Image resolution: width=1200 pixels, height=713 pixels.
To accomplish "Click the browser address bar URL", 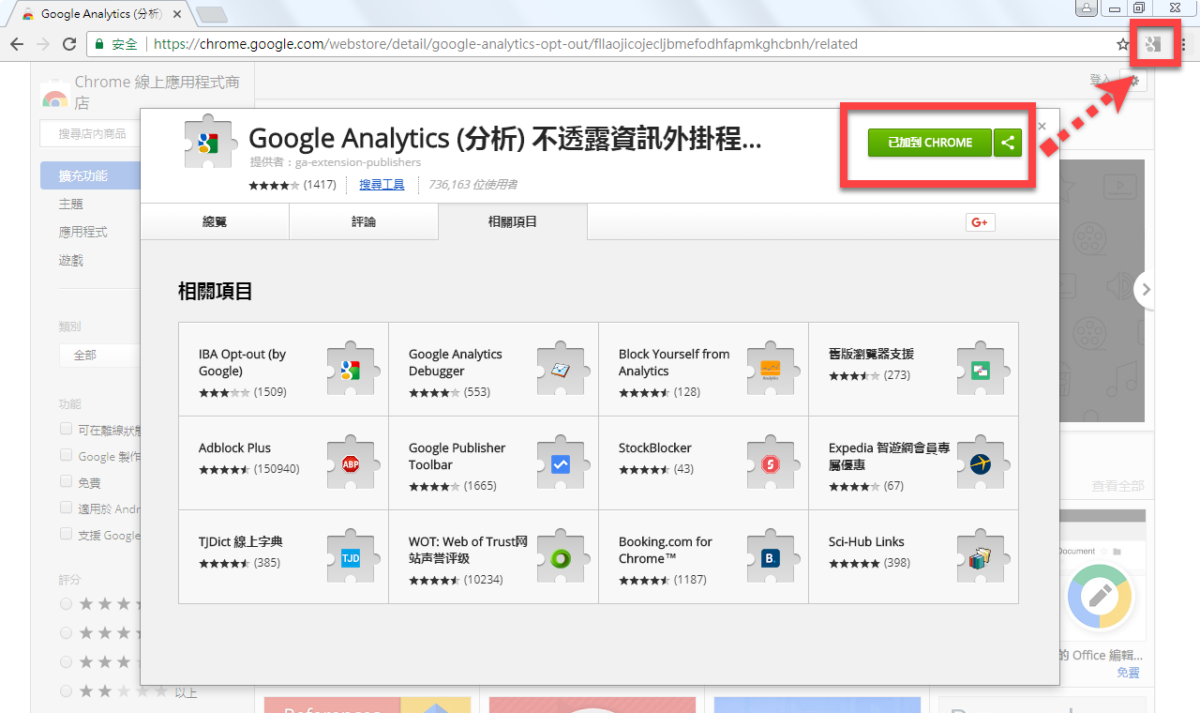I will coord(505,44).
